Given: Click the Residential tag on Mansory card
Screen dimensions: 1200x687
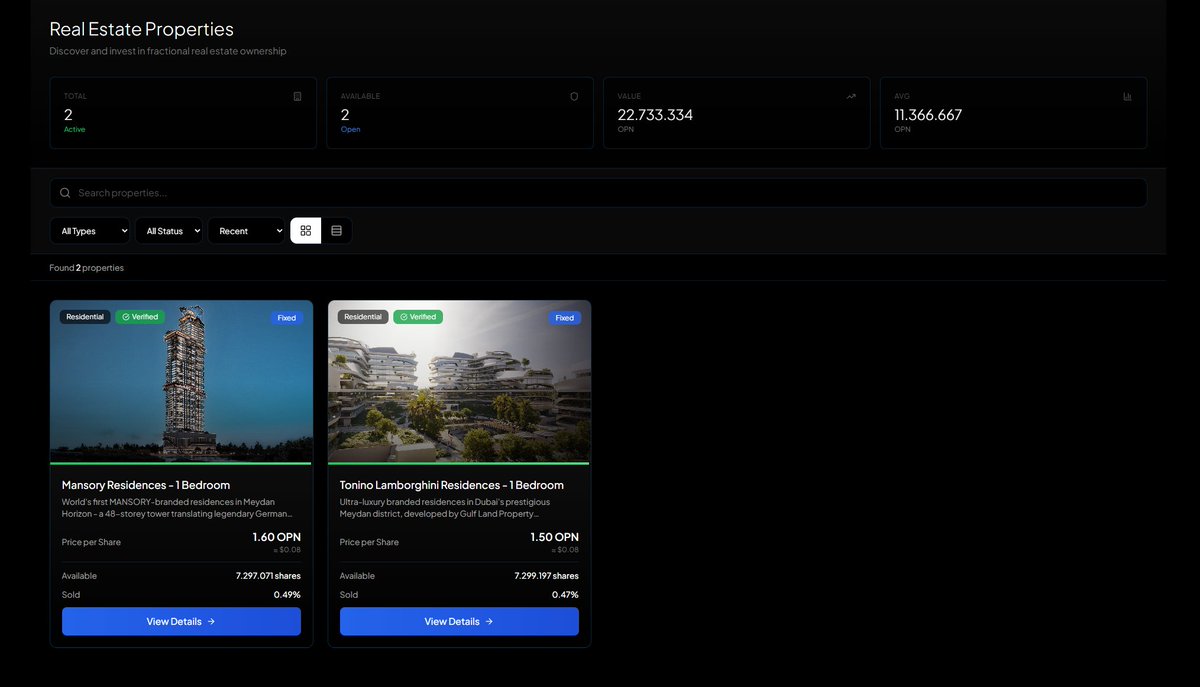Looking at the screenshot, I should click(85, 317).
